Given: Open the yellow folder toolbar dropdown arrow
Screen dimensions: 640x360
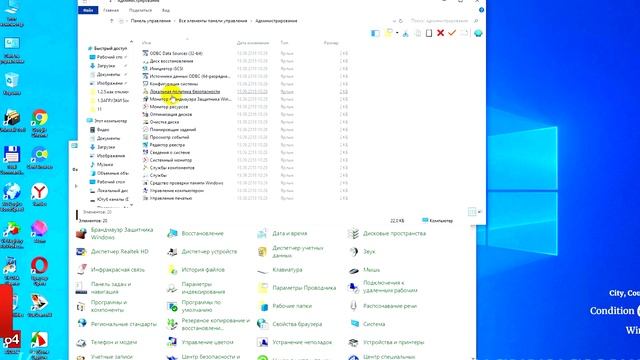Looking at the screenshot, I should (x=397, y=33).
